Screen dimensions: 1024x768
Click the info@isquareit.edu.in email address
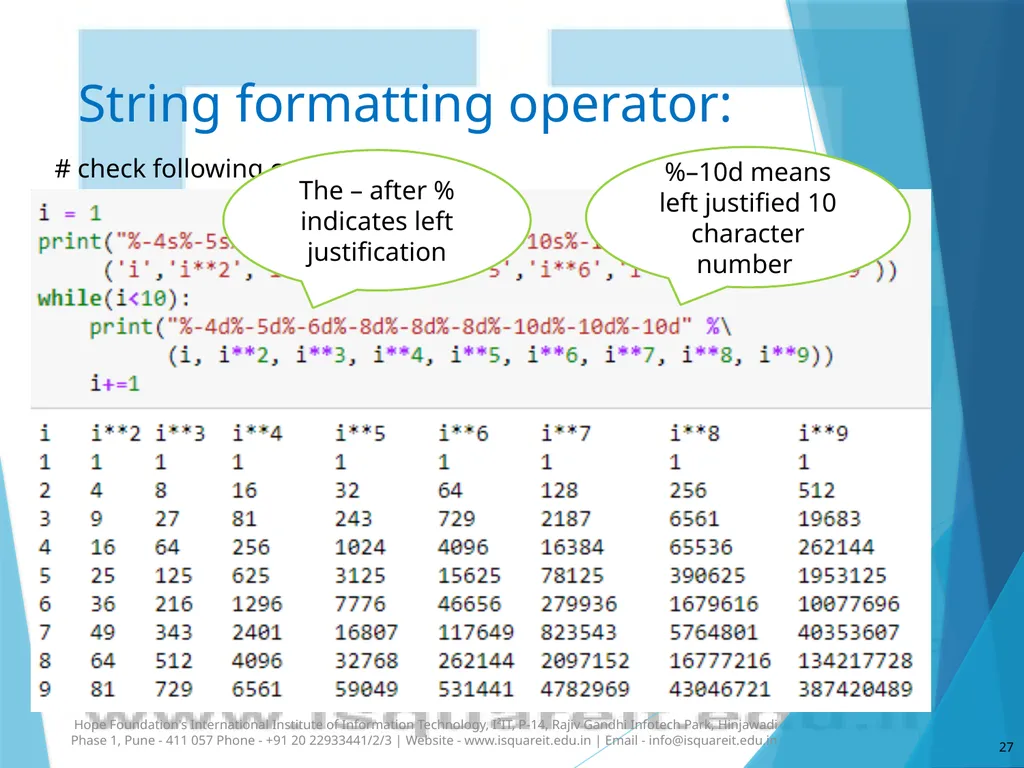pos(712,741)
